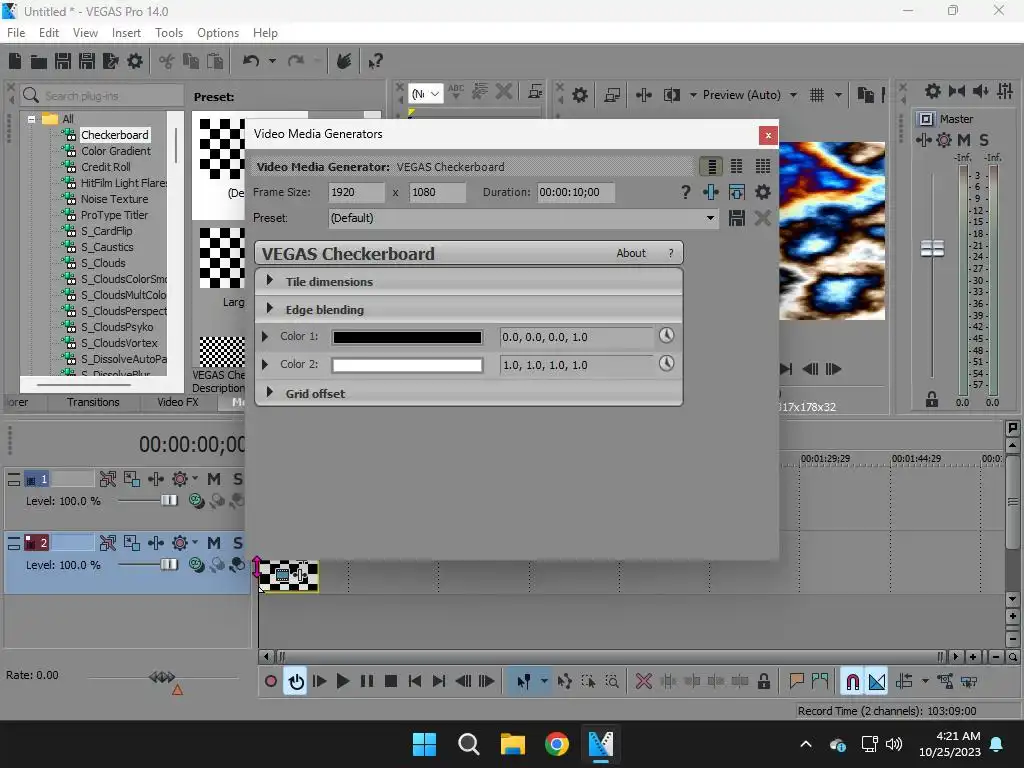Image resolution: width=1024 pixels, height=768 pixels.
Task: Select Color Gradient in plug-in list
Action: 116,151
